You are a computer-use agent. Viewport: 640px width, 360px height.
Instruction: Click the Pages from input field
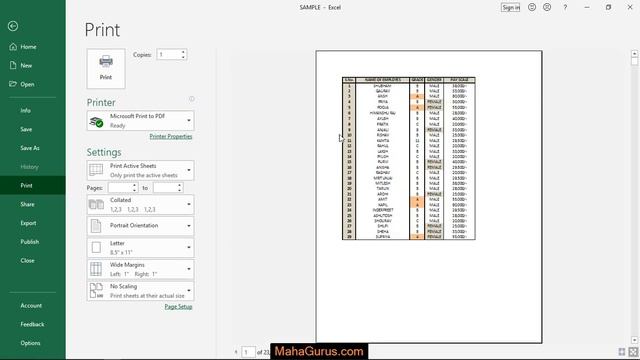point(120,188)
